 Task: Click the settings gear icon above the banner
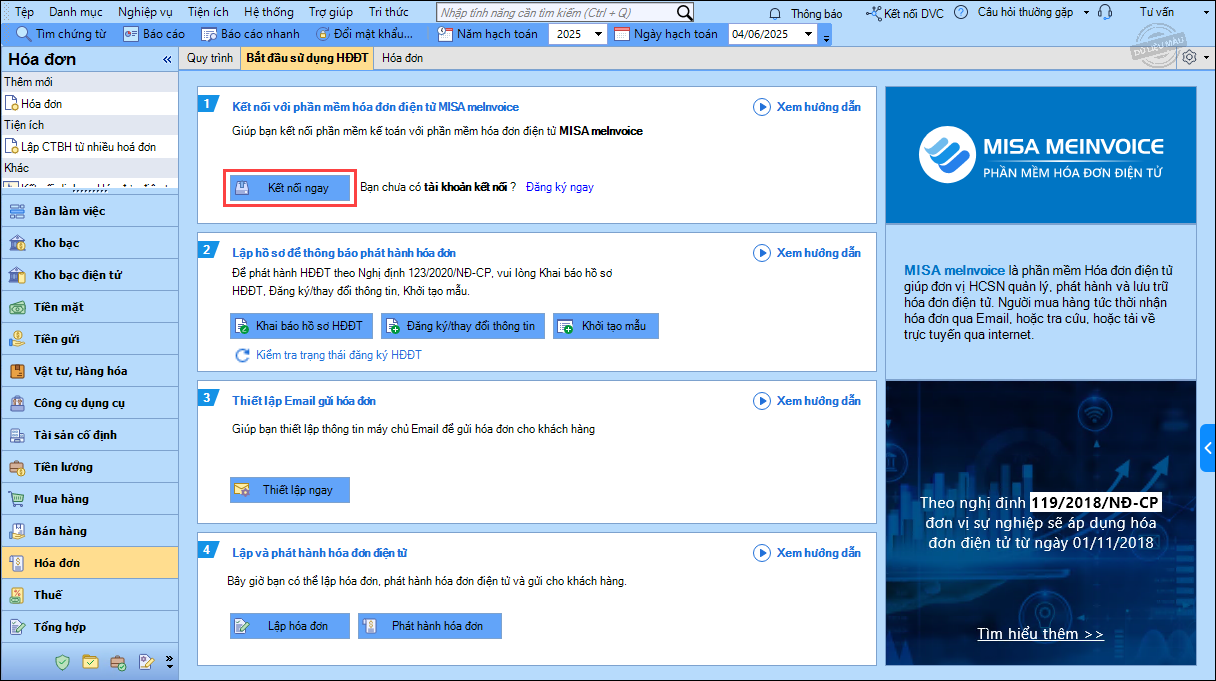[x=1189, y=57]
